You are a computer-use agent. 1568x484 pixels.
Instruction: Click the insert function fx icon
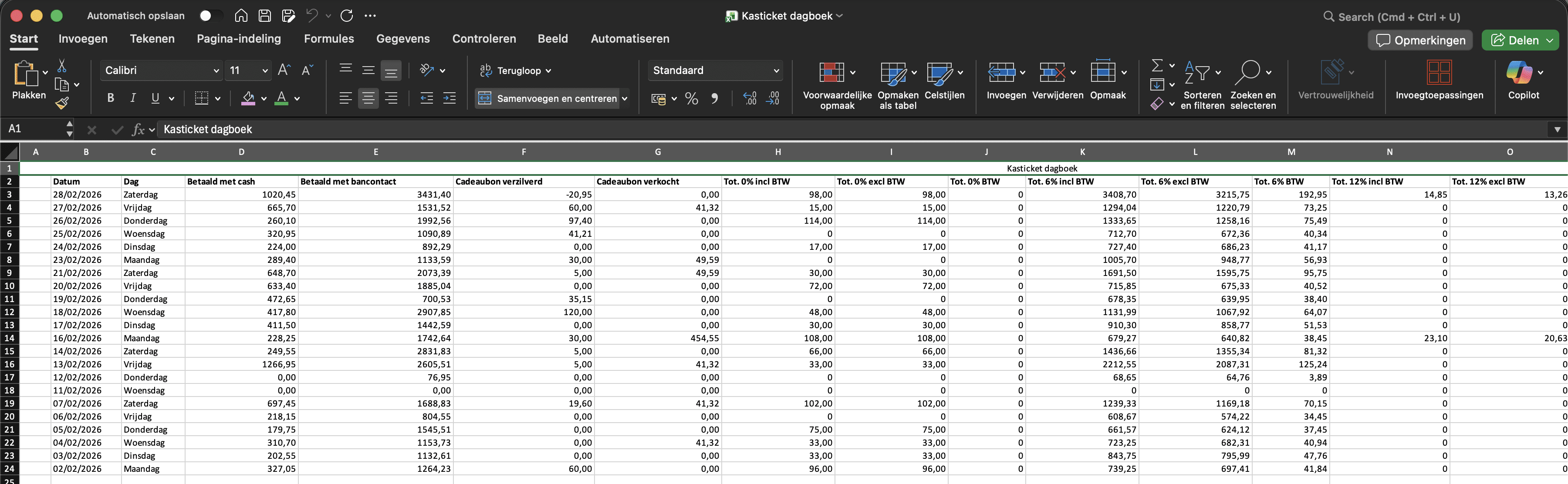coord(138,129)
